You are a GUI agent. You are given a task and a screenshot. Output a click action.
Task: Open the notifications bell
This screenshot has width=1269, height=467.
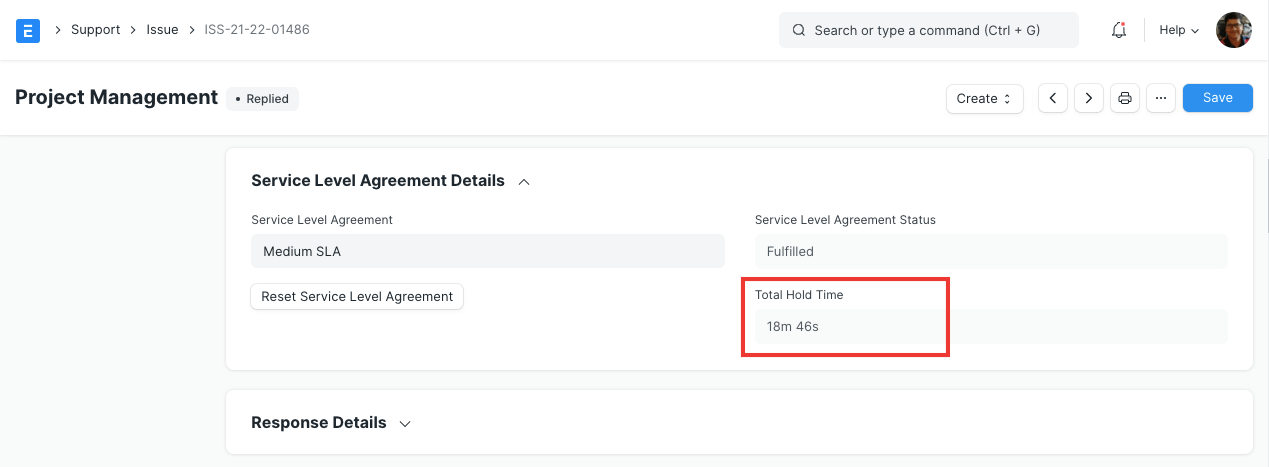point(1119,30)
